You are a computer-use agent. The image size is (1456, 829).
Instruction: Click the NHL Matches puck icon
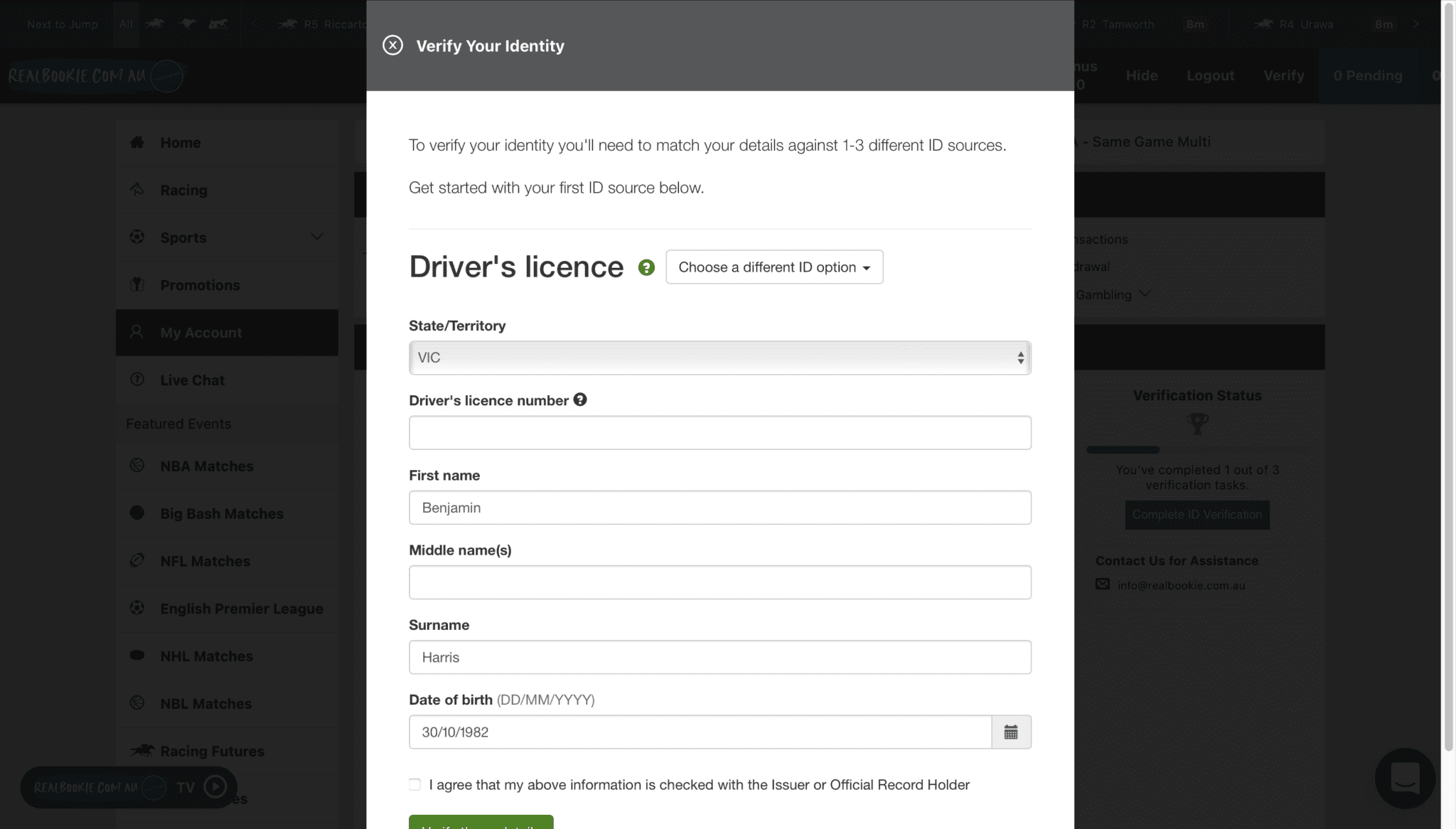[137, 655]
